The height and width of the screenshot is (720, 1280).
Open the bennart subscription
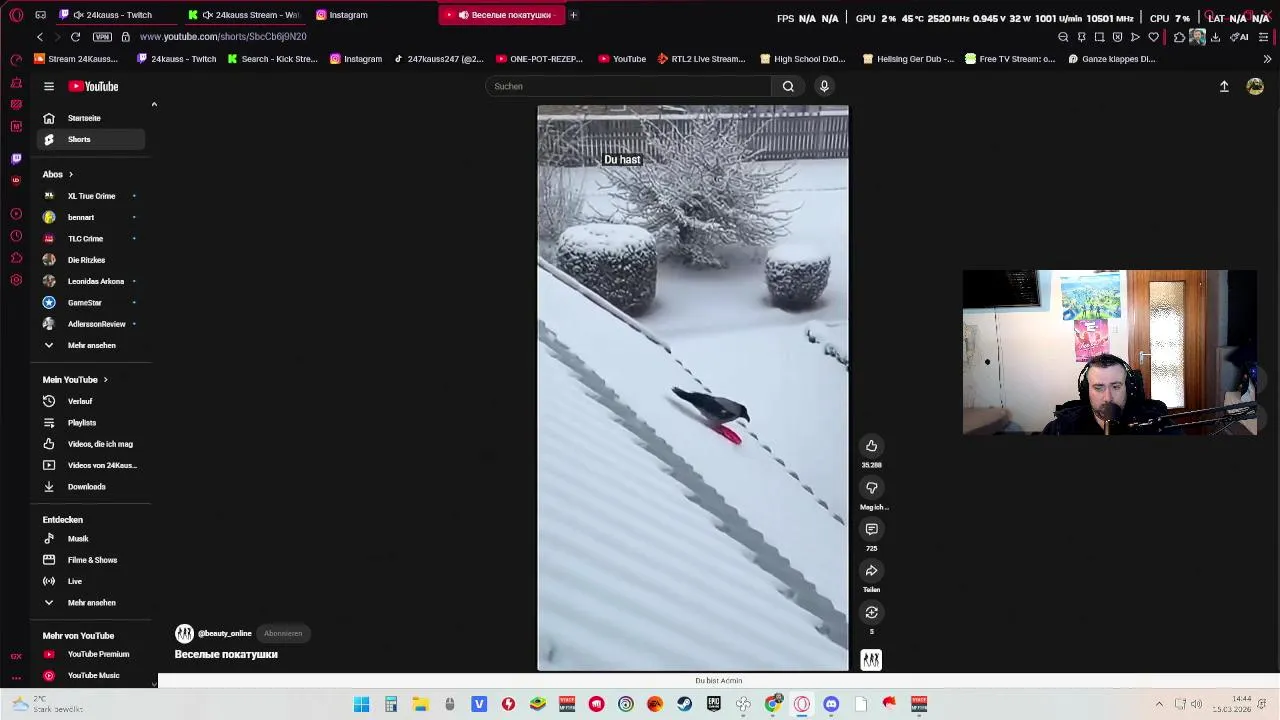click(91, 217)
